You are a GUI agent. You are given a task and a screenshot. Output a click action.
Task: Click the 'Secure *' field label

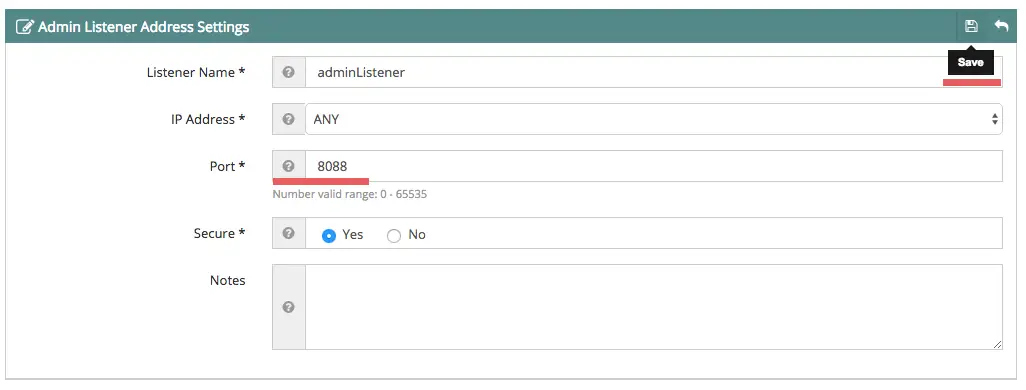[x=219, y=233]
